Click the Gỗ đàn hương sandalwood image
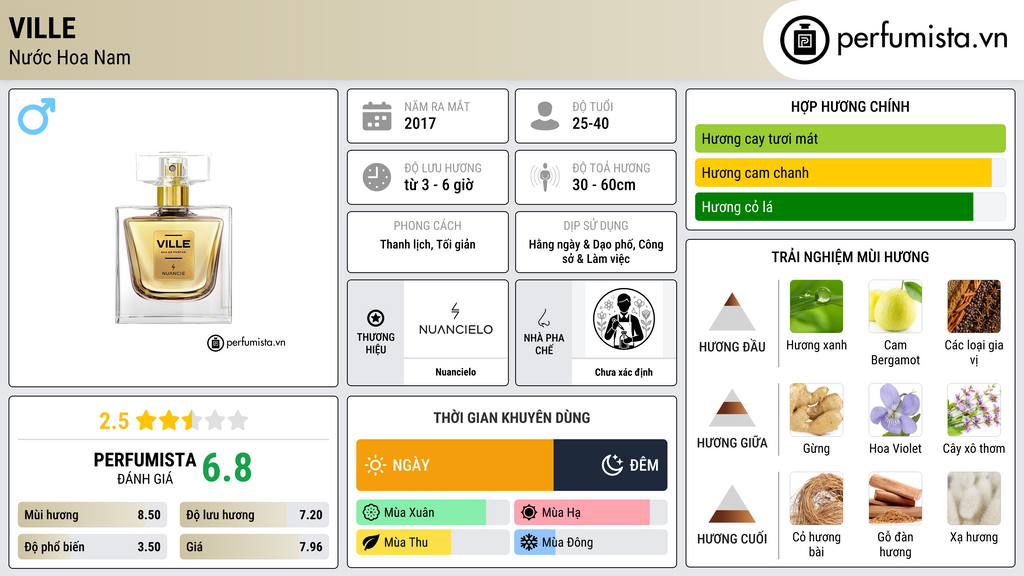This screenshot has height=576, width=1024. [895, 498]
